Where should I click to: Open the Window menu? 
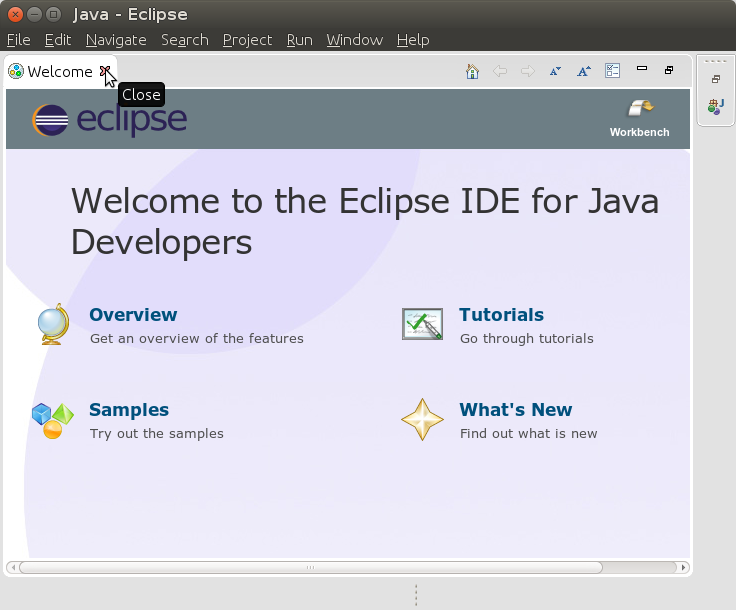354,40
